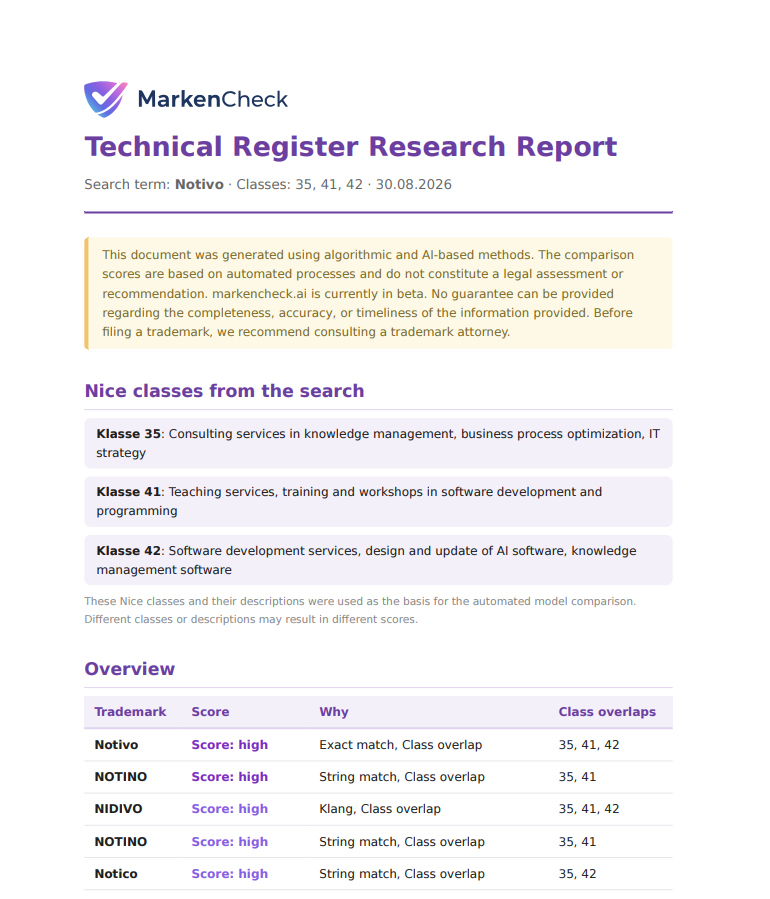The height and width of the screenshot is (899, 770).
Task: Click the 'Class overlaps' column header
Action: (x=607, y=712)
